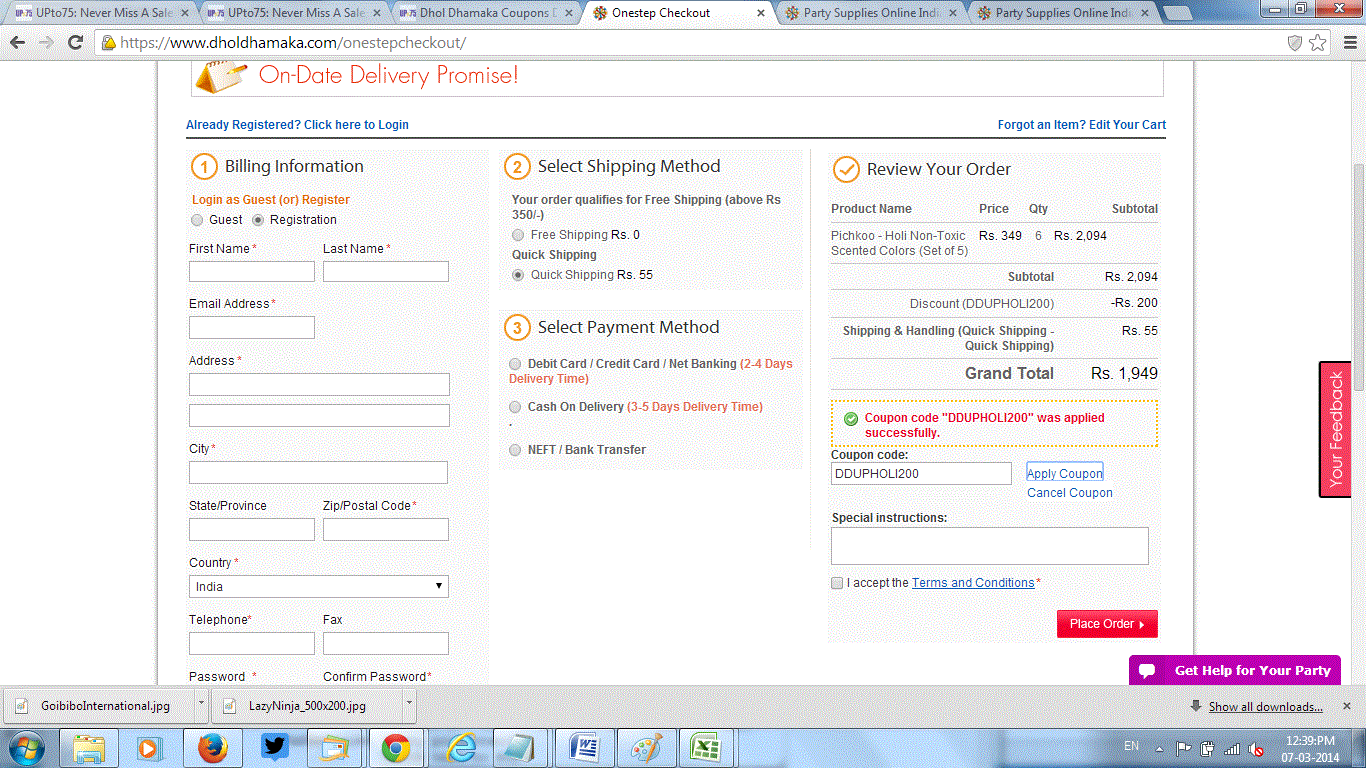1366x768 pixels.
Task: Switch to Dhol Dhamaka Coupons tab
Action: click(x=487, y=13)
